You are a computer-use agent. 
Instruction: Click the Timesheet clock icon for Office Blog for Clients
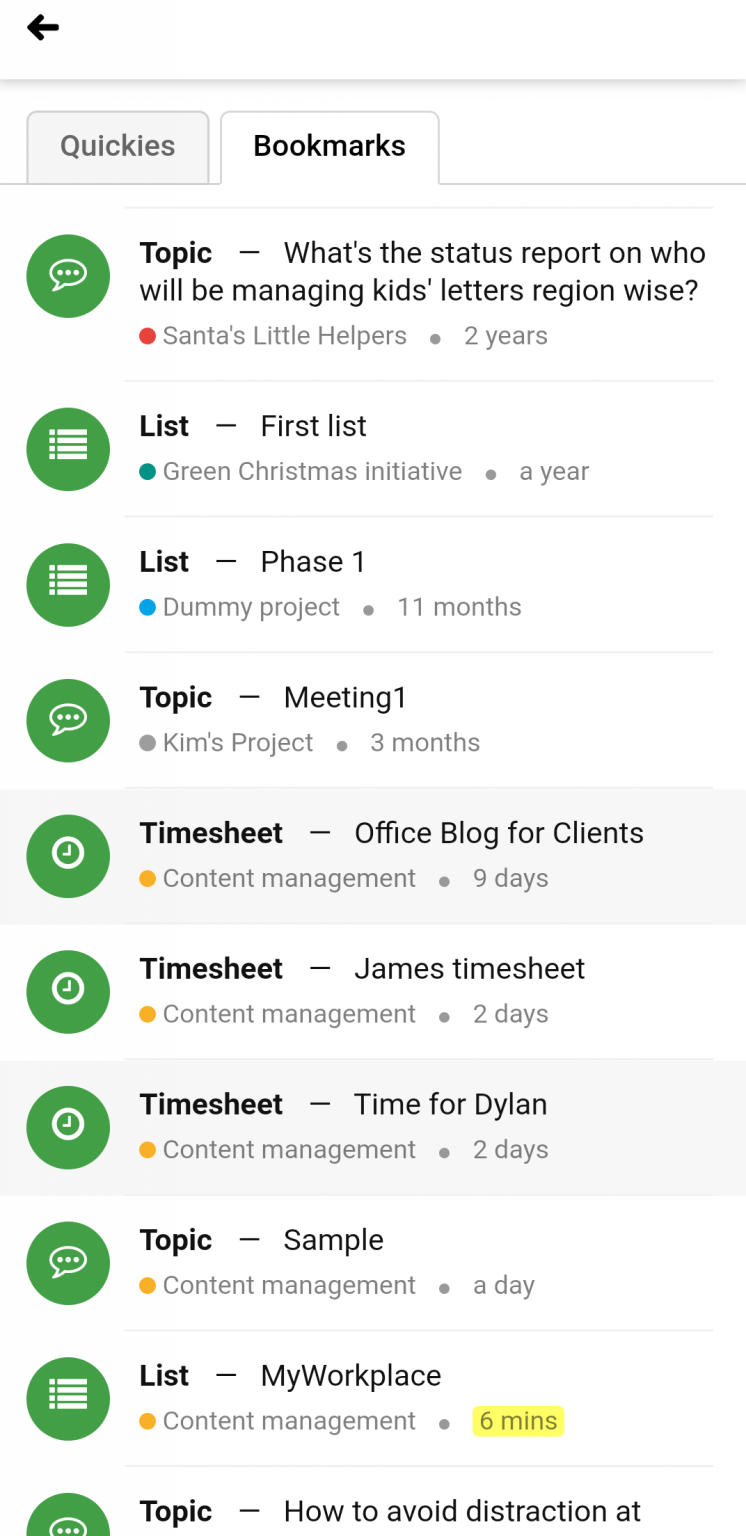coord(67,856)
